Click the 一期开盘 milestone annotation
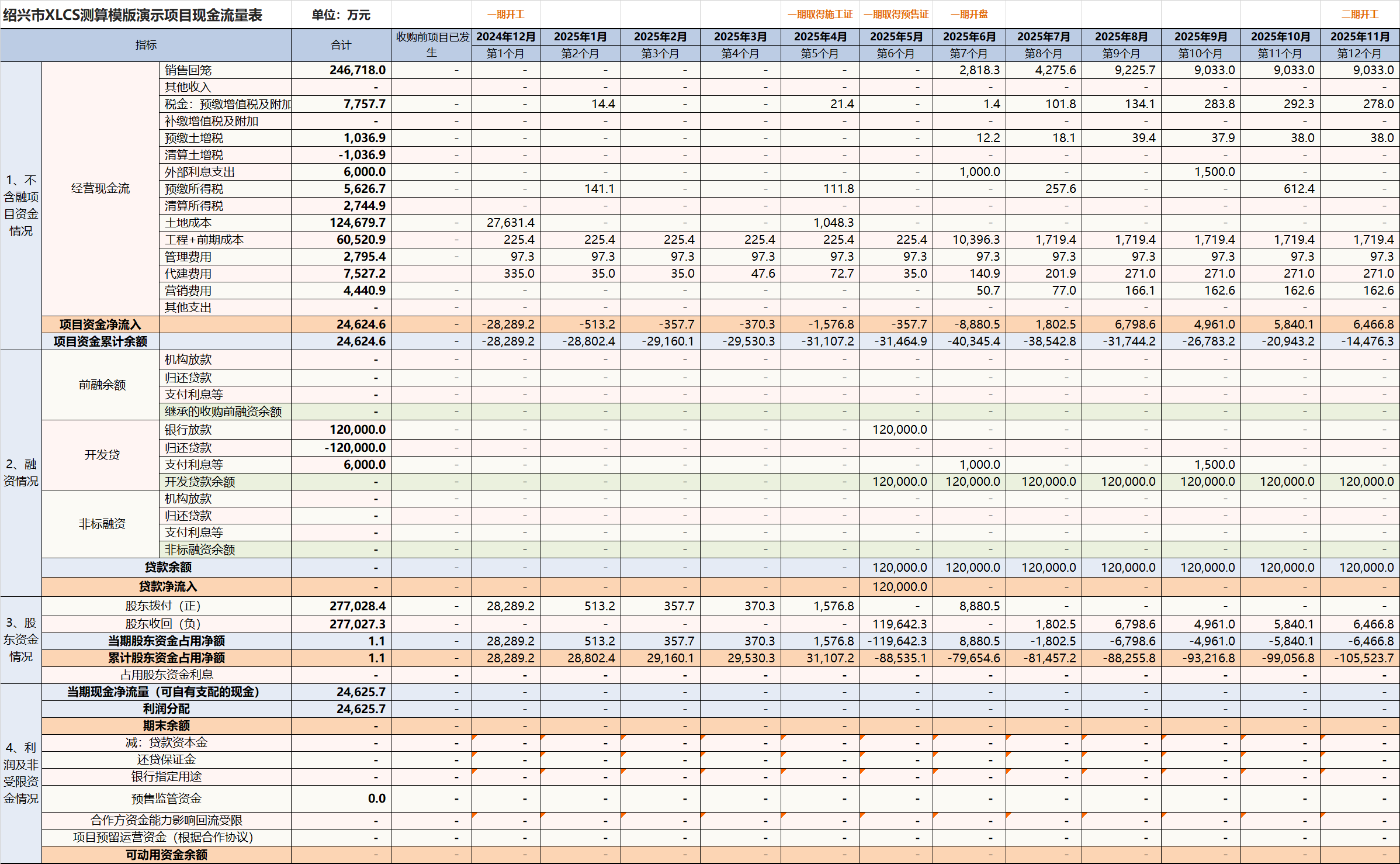Viewport: 1400px width, 864px height. tap(970, 14)
